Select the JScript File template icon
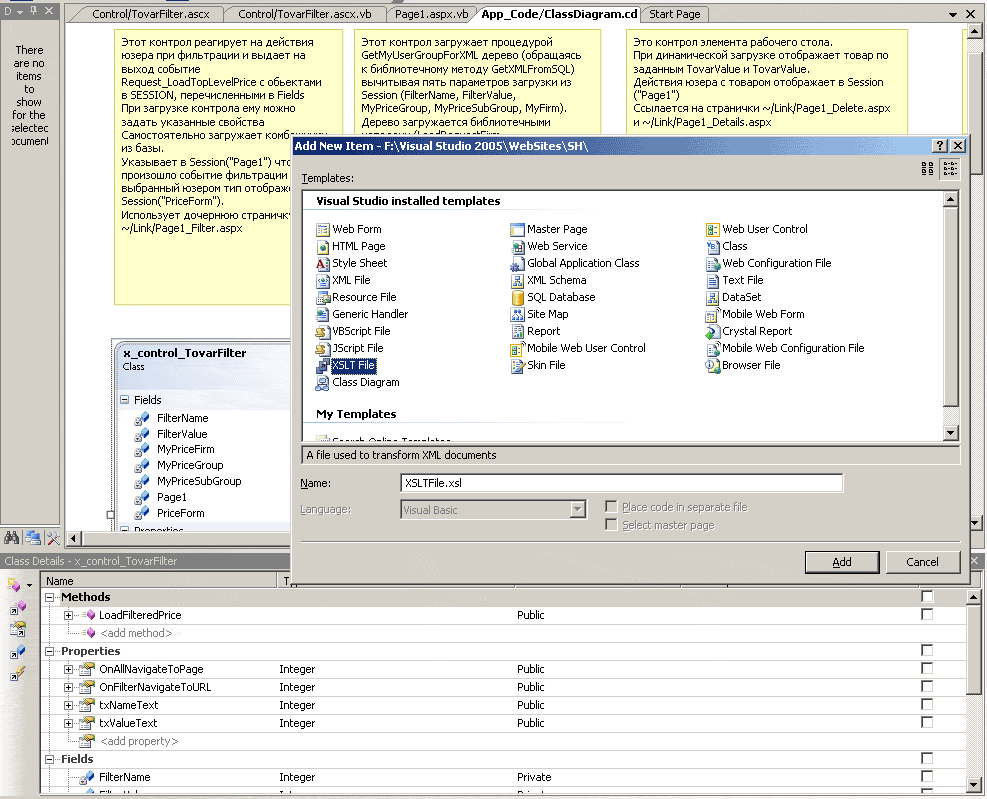The width and height of the screenshot is (987, 799). click(323, 348)
